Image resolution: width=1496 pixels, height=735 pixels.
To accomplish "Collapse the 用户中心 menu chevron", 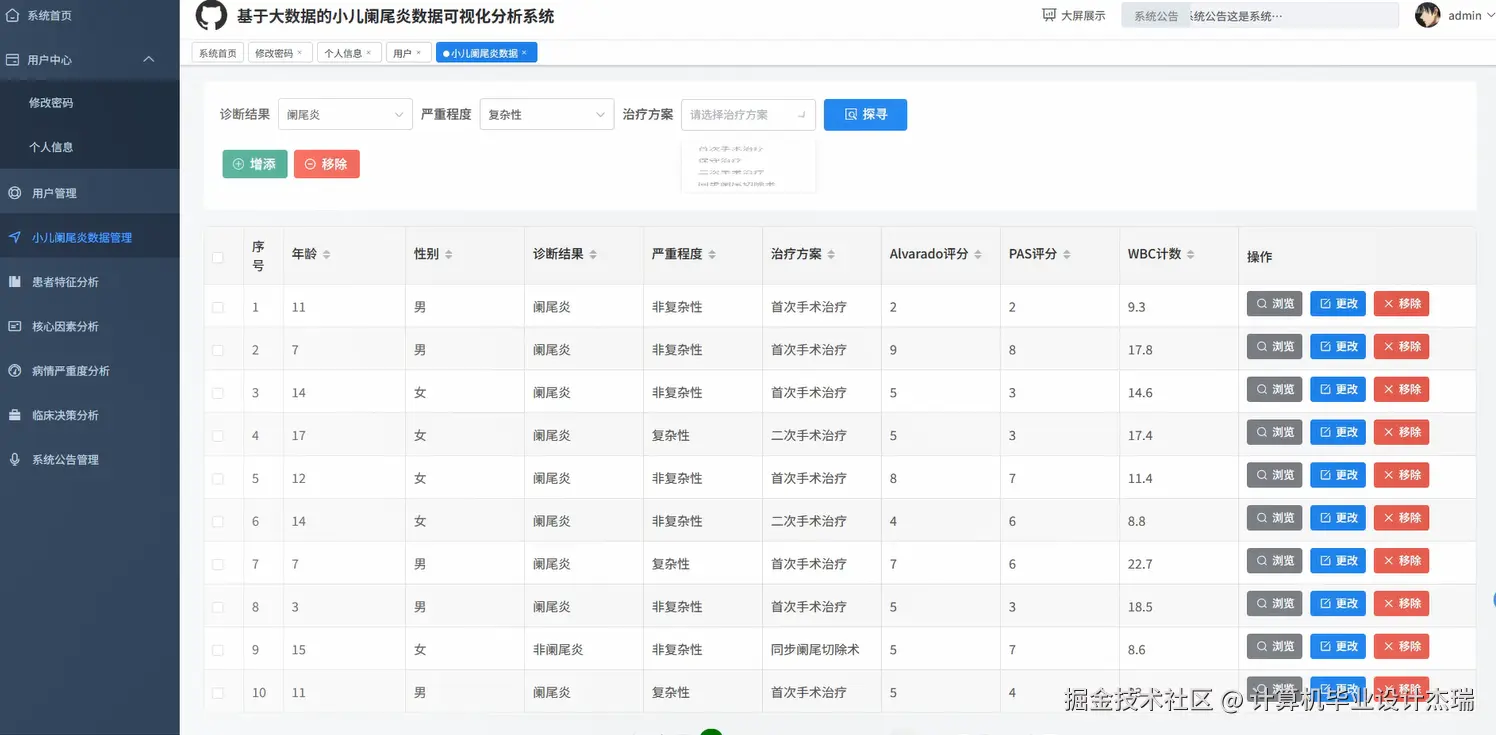I will [x=149, y=59].
